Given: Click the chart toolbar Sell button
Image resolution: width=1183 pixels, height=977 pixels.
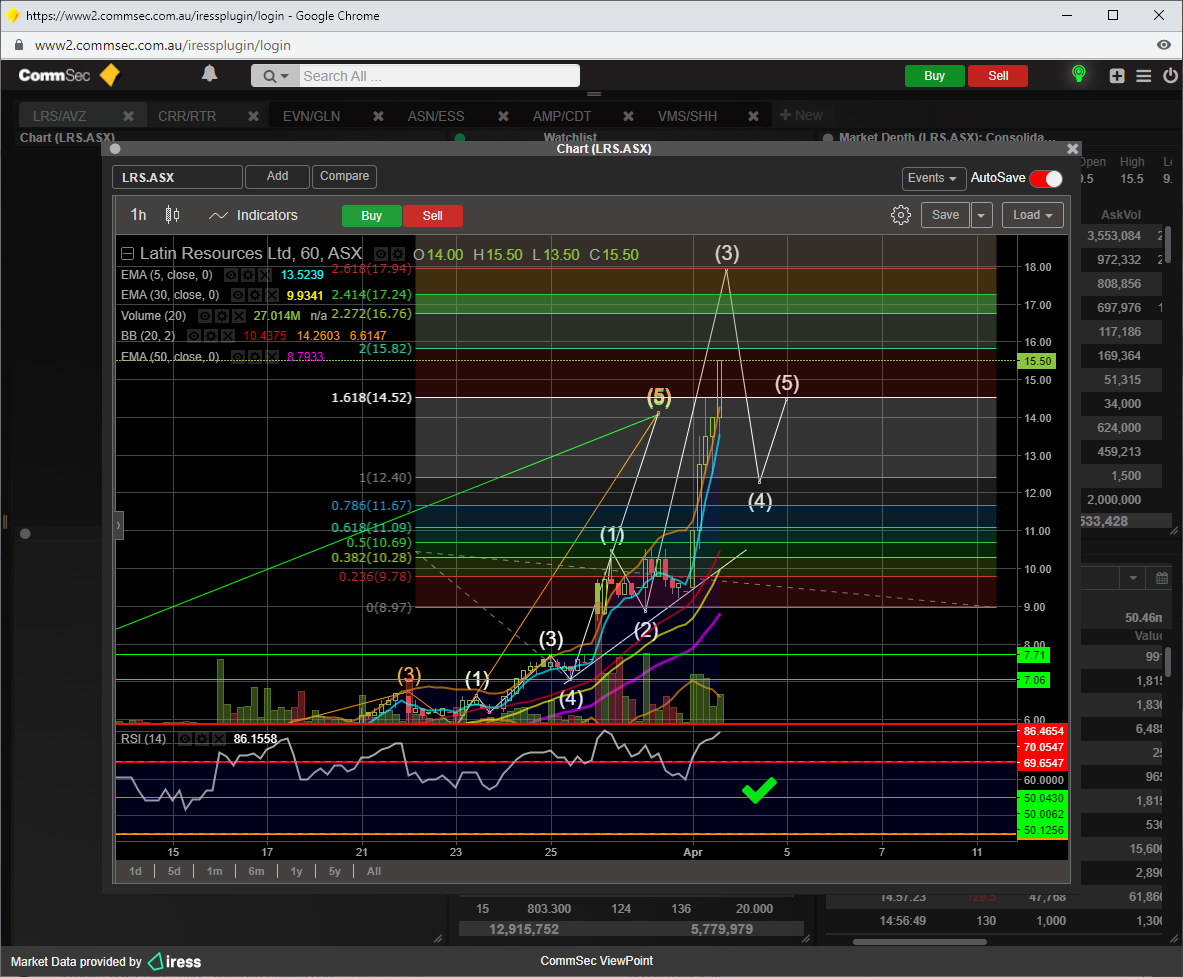Looking at the screenshot, I should tap(432, 216).
